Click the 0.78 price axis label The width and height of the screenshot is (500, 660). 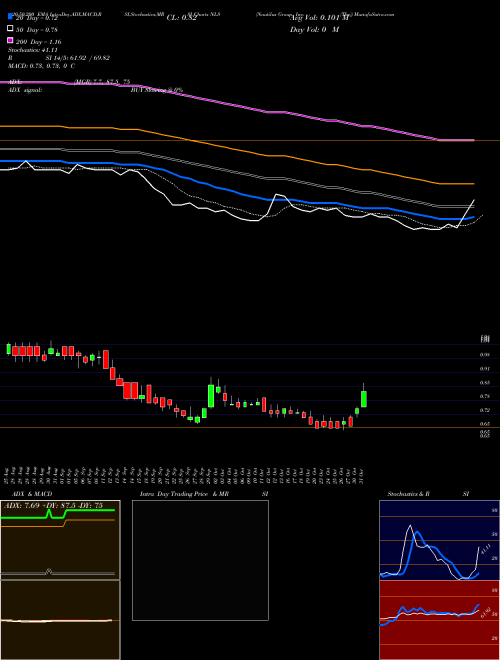click(484, 396)
